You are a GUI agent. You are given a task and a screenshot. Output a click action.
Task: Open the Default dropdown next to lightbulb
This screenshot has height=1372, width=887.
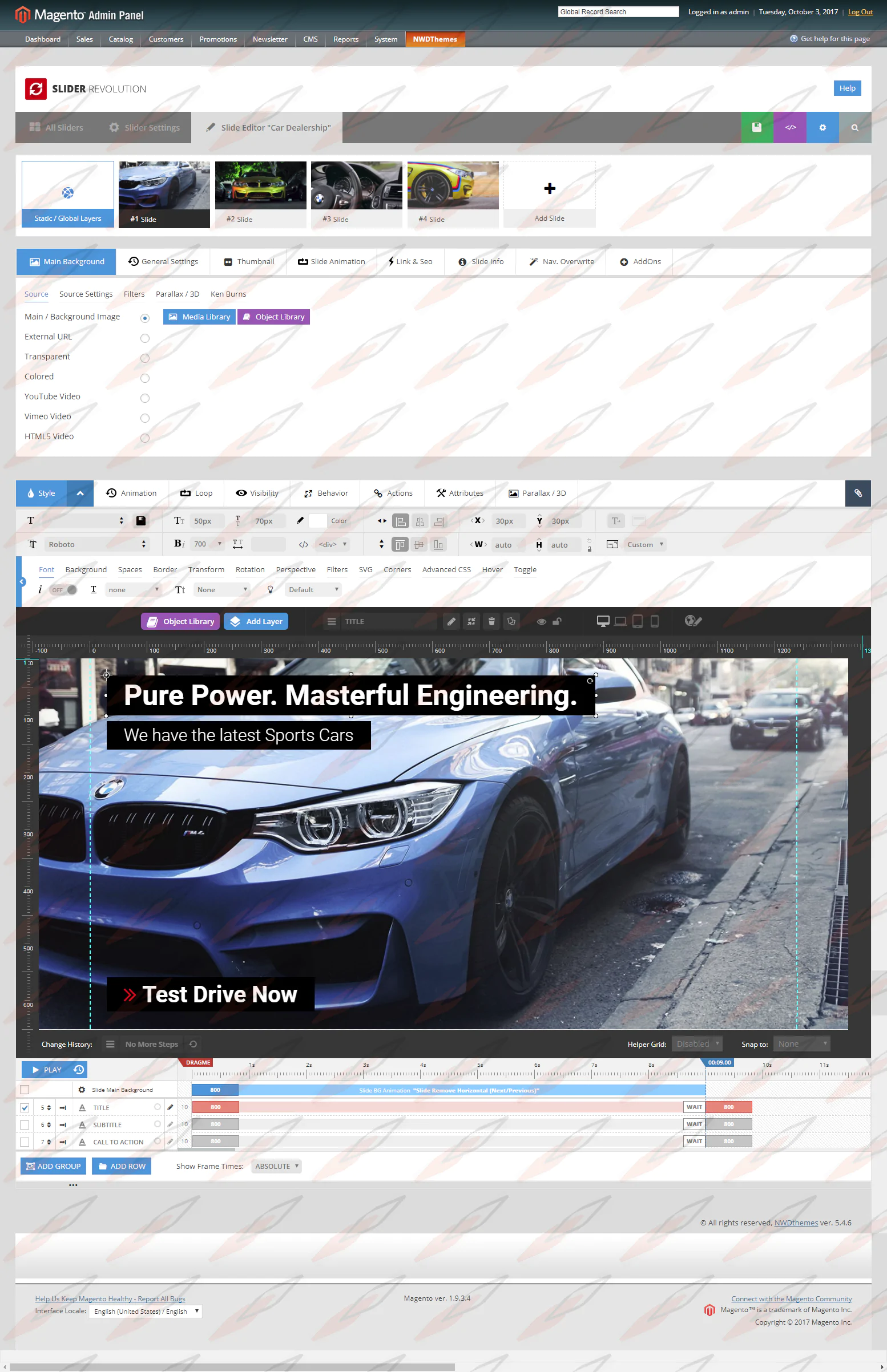[x=313, y=590]
